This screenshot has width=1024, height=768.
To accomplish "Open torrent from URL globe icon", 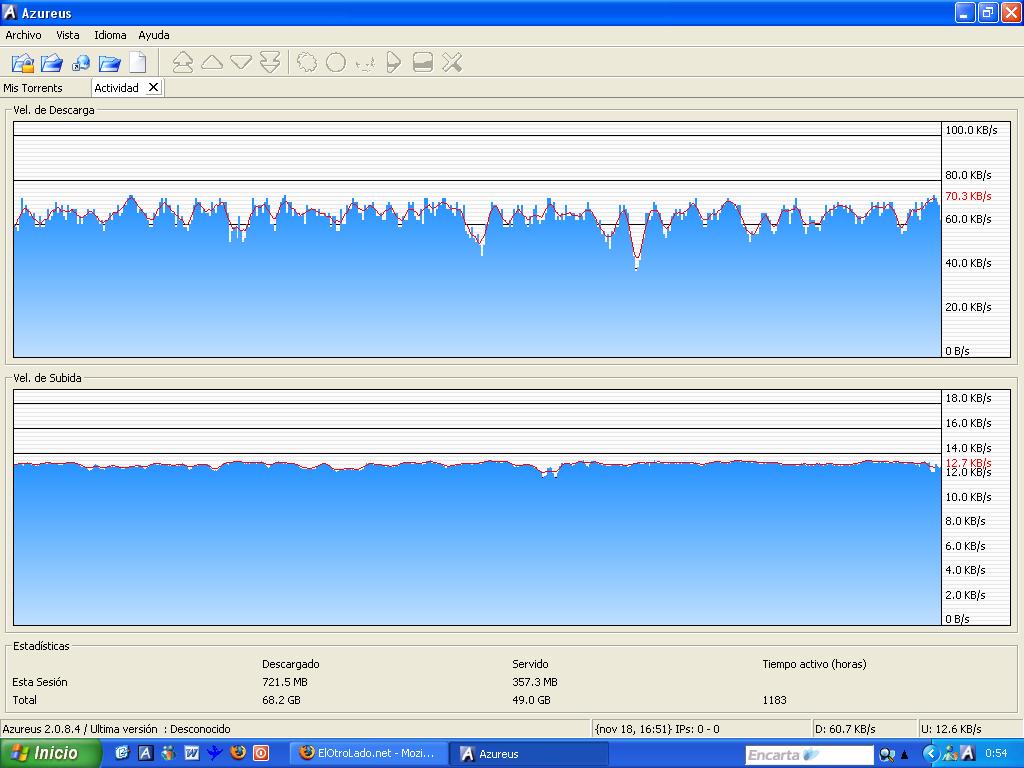I will [x=81, y=63].
